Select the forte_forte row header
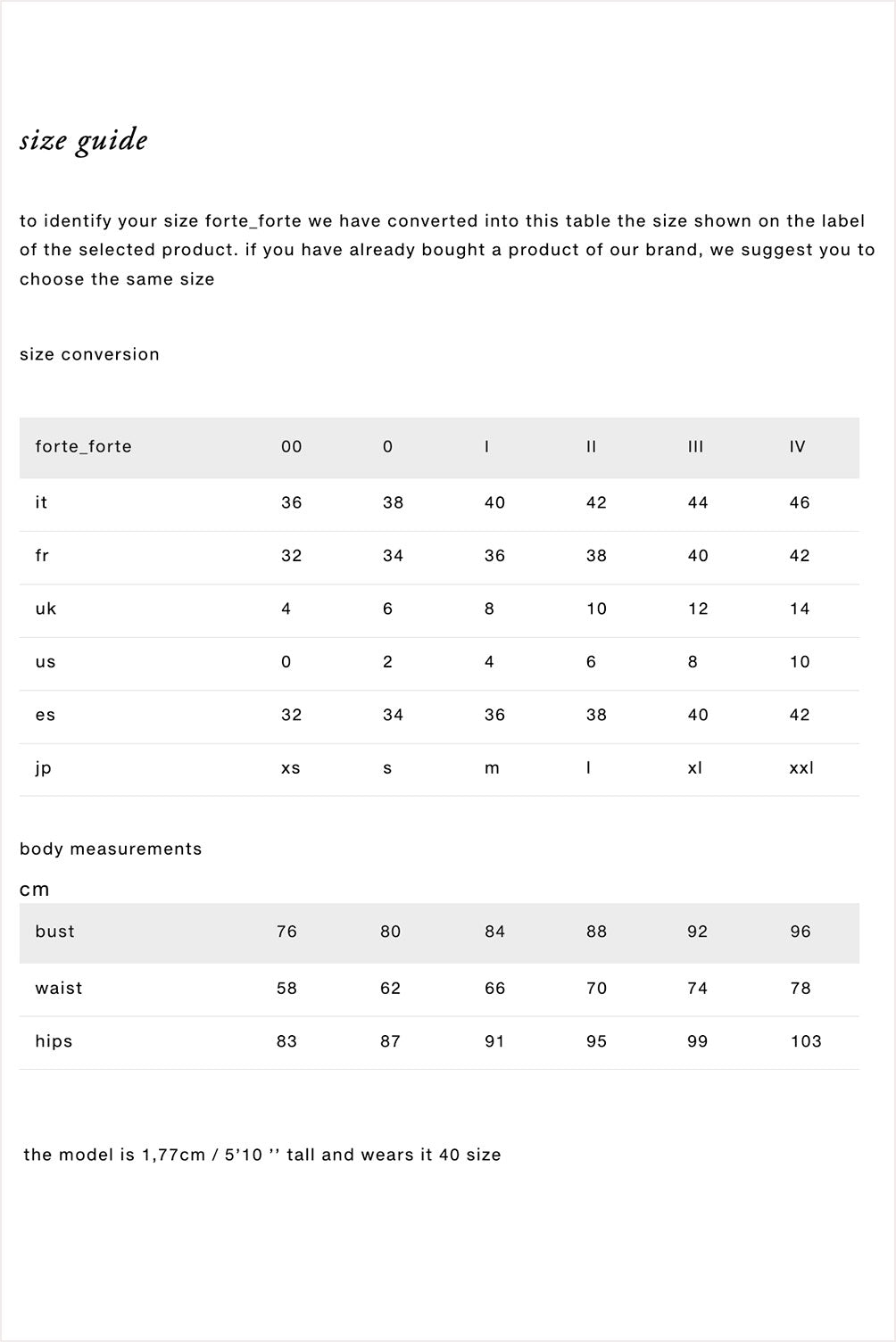Screen dimensions: 896x1342 83,446
